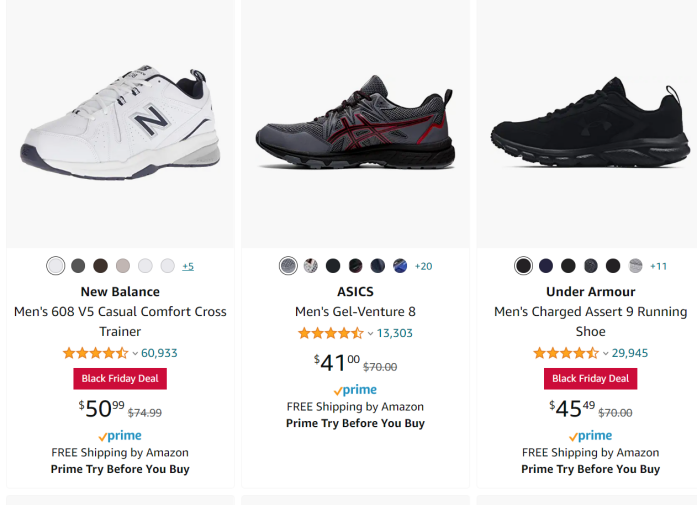Pick the blue ASICS color swatch
Screen dimensions: 698x506
pyautogui.click(x=400, y=266)
